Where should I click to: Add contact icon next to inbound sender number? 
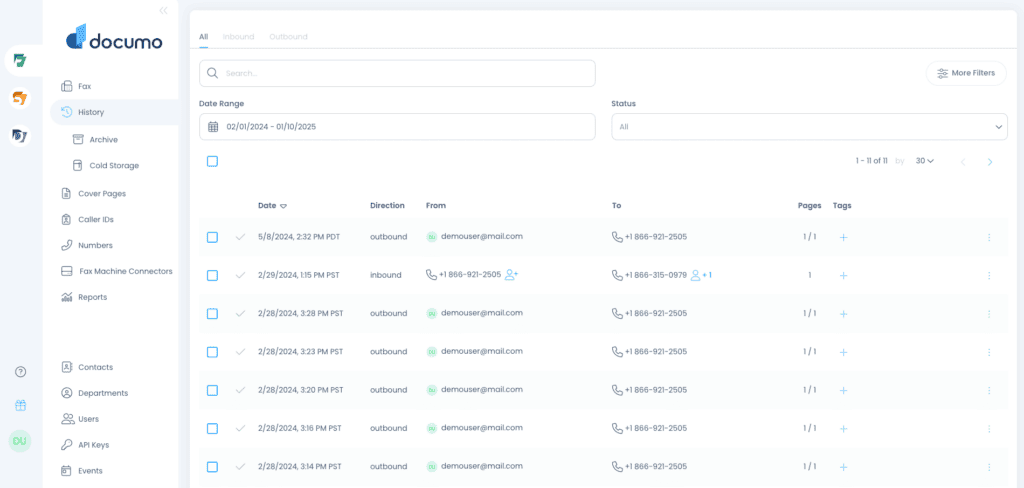tap(511, 275)
